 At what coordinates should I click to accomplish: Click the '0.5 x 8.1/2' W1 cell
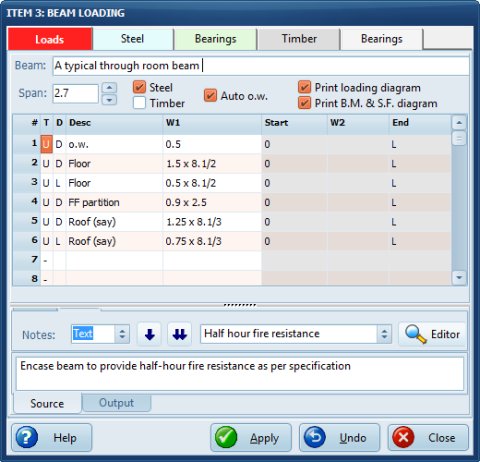212,183
